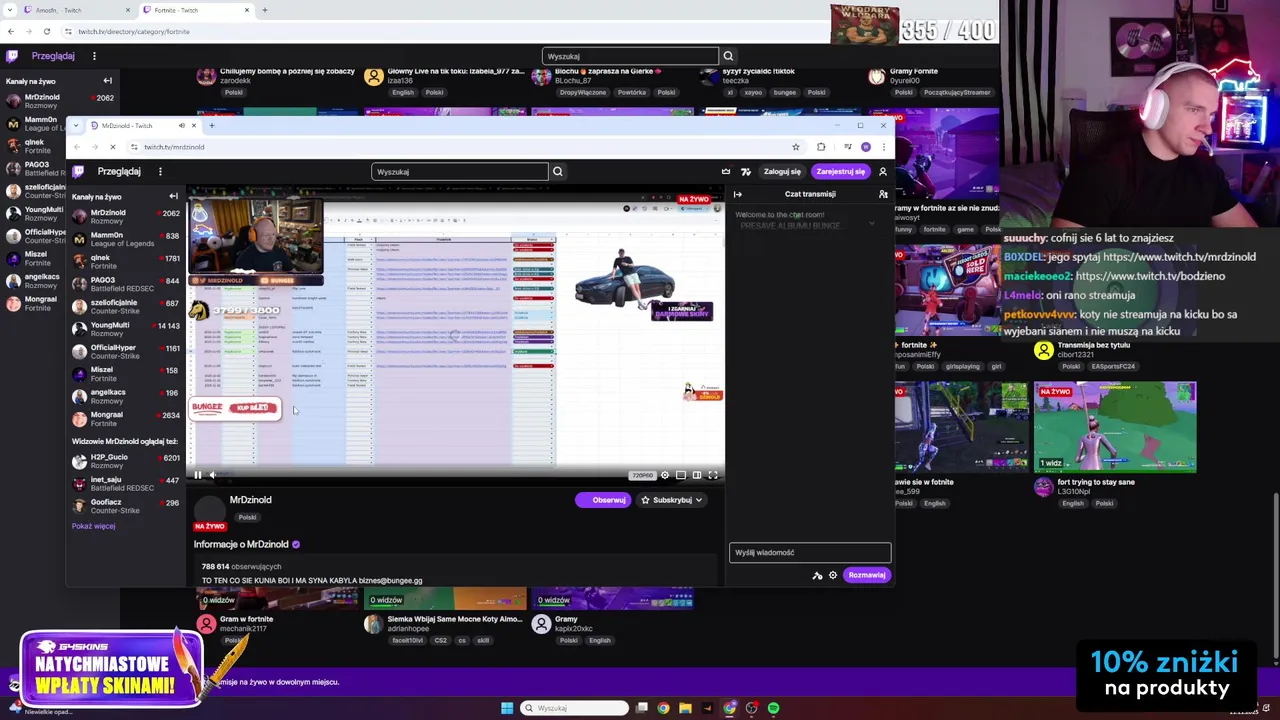The image size is (1280, 720).
Task: Open File Explorer from the taskbar
Action: 685,708
